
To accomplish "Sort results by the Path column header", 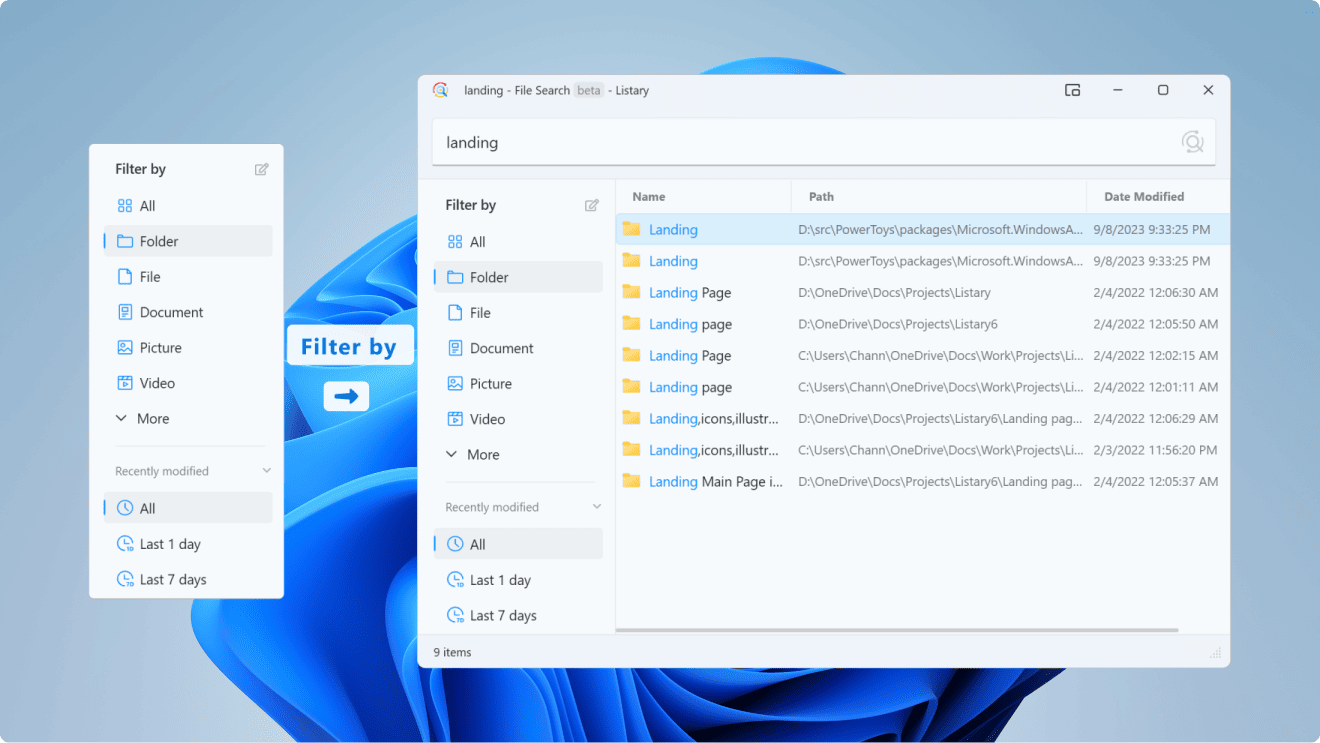I will [x=939, y=197].
